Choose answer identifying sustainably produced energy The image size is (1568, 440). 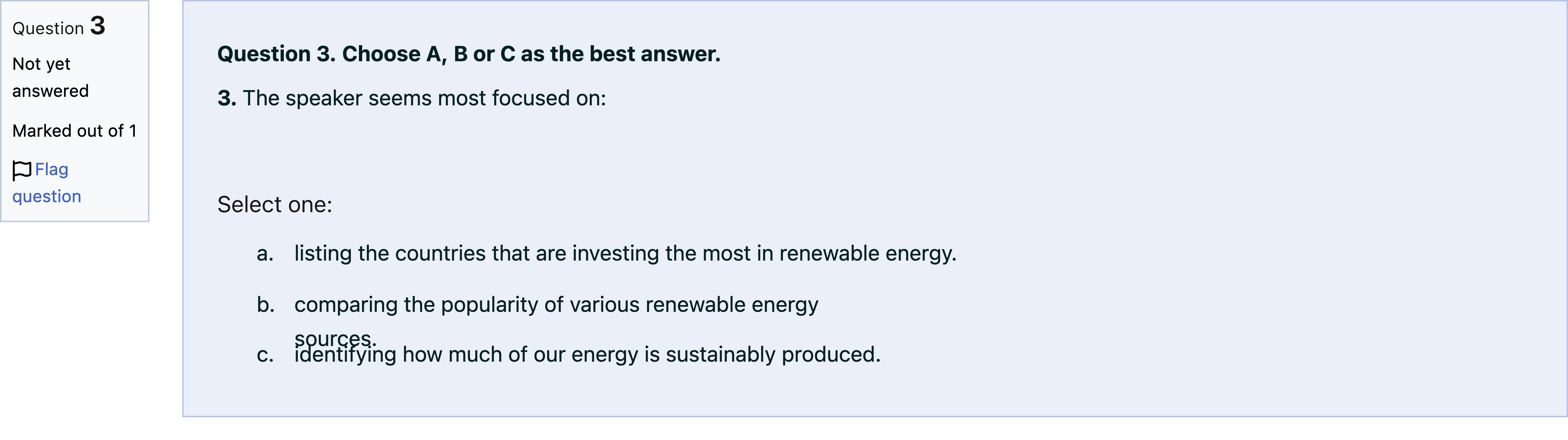pyautogui.click(x=587, y=355)
